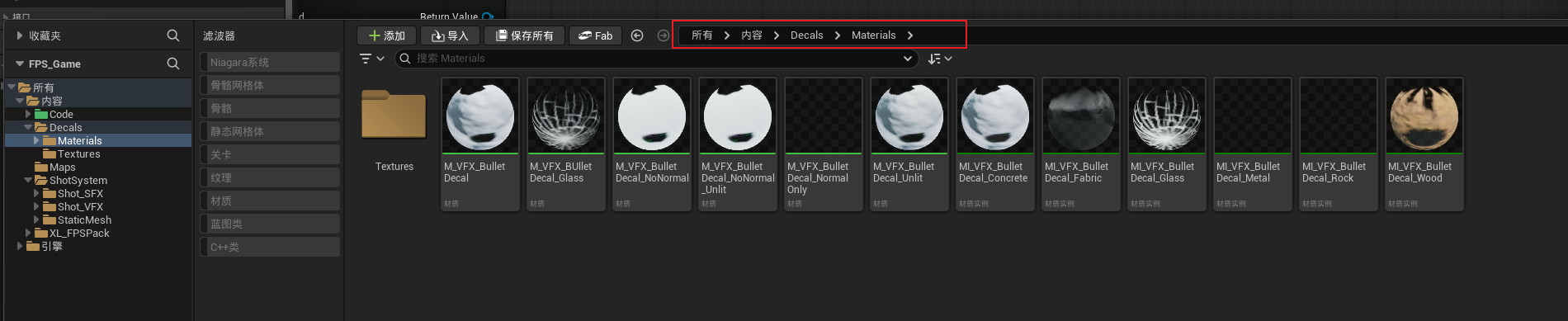Click the 所有 breadcrumb
Image resolution: width=1568 pixels, height=321 pixels.
(702, 35)
